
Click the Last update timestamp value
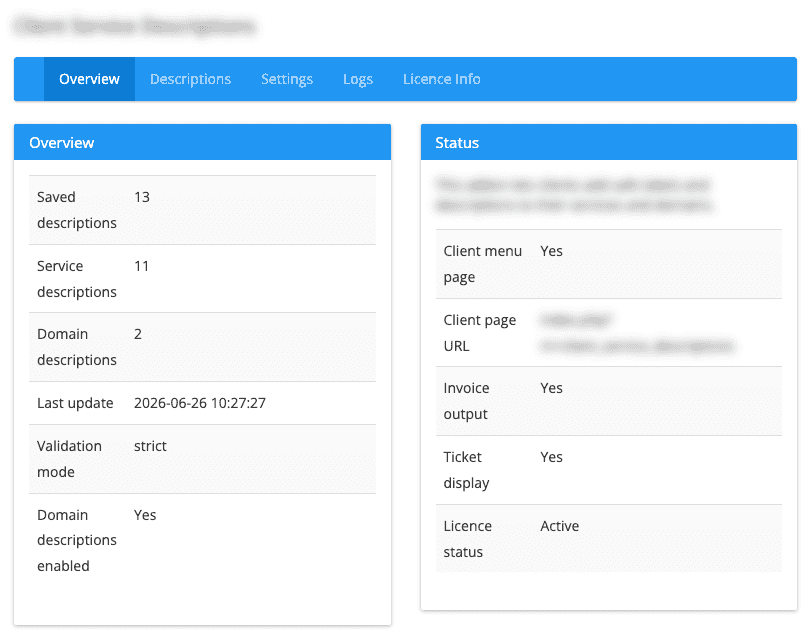[200, 403]
